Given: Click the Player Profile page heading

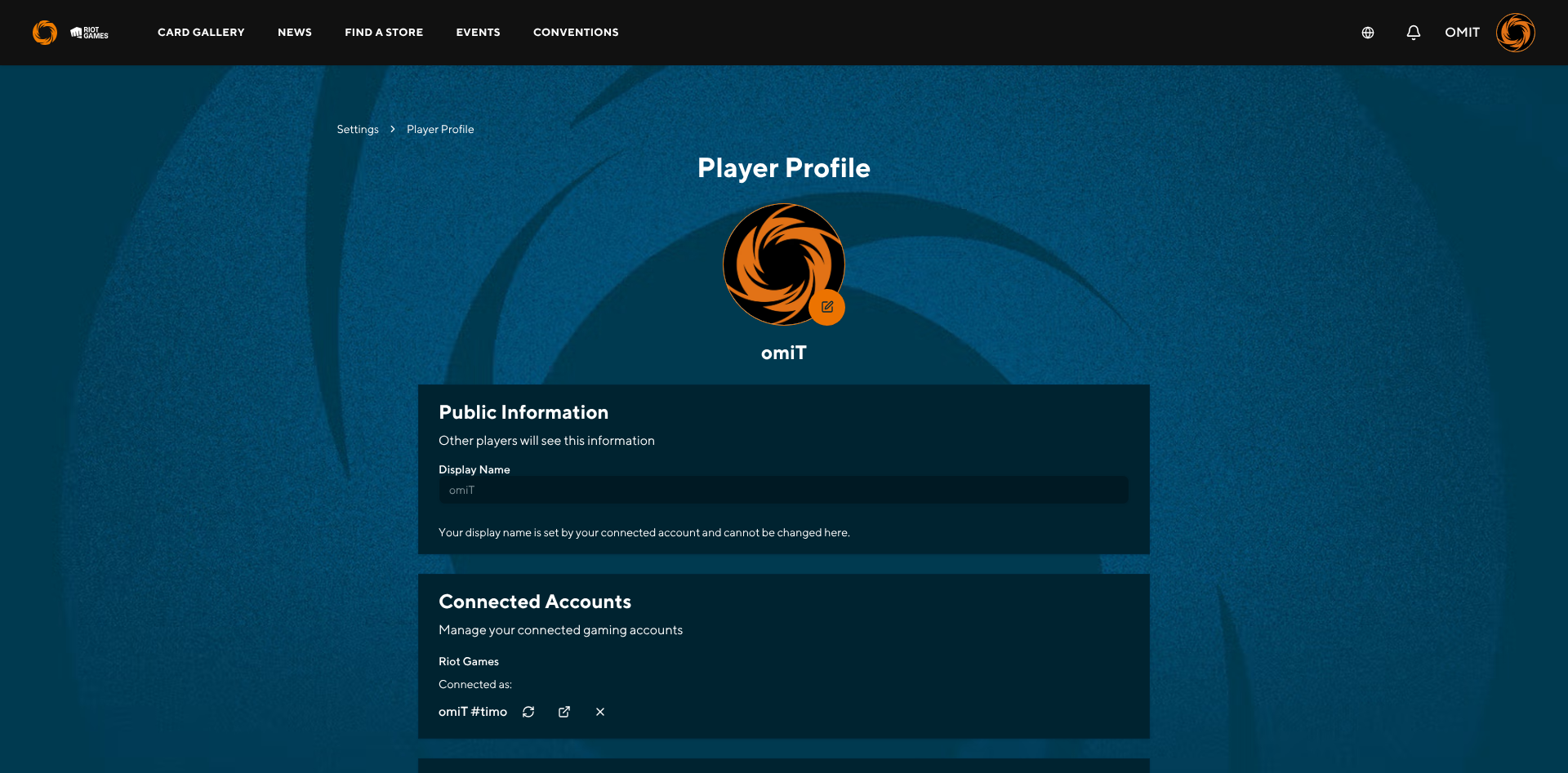Looking at the screenshot, I should pyautogui.click(x=784, y=168).
